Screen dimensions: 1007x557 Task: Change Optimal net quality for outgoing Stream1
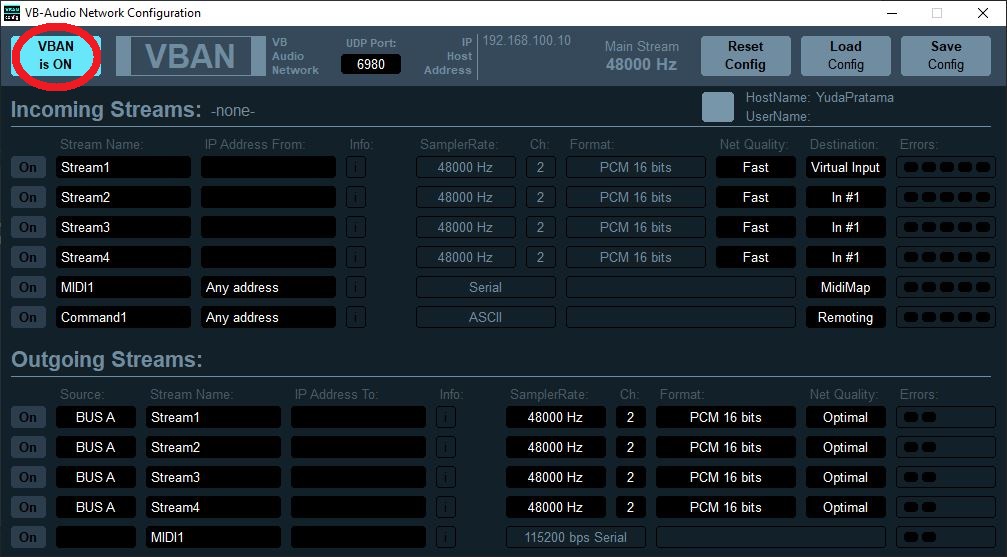point(846,417)
